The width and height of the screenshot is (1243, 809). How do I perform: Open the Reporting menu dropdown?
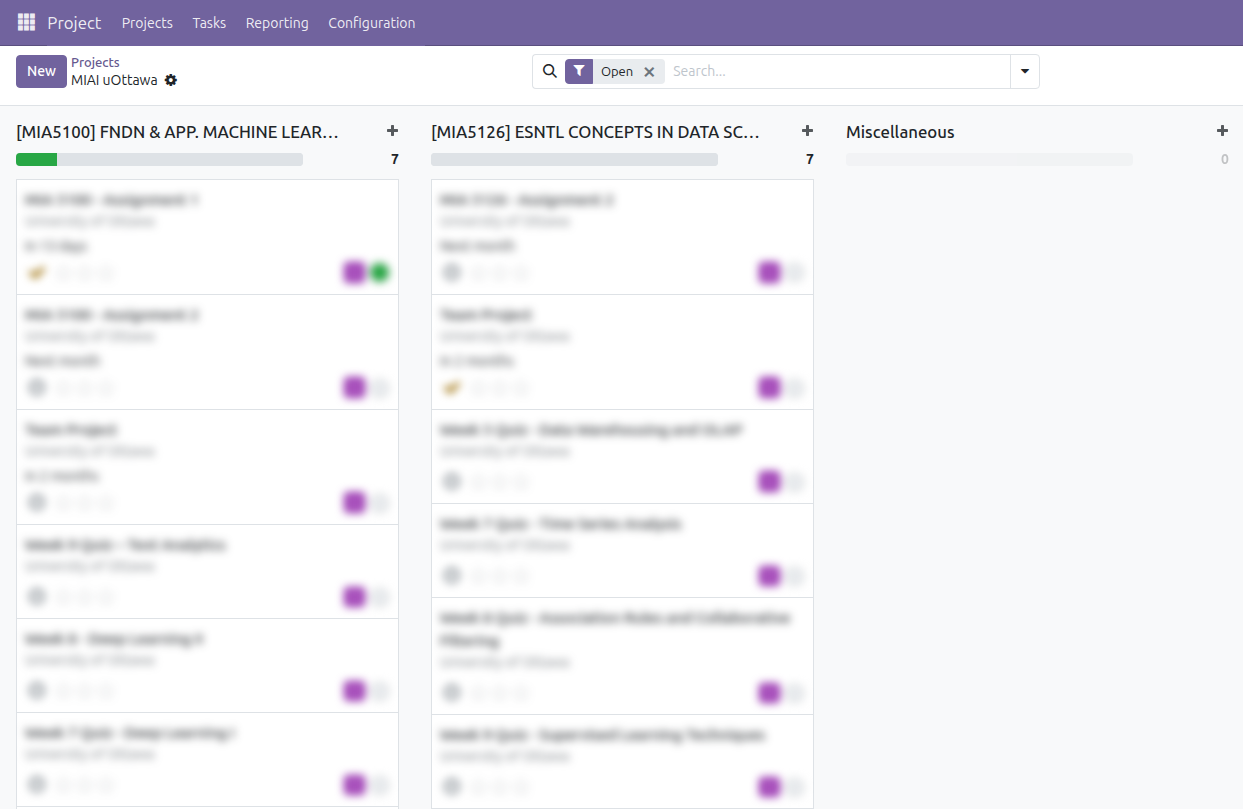277,22
